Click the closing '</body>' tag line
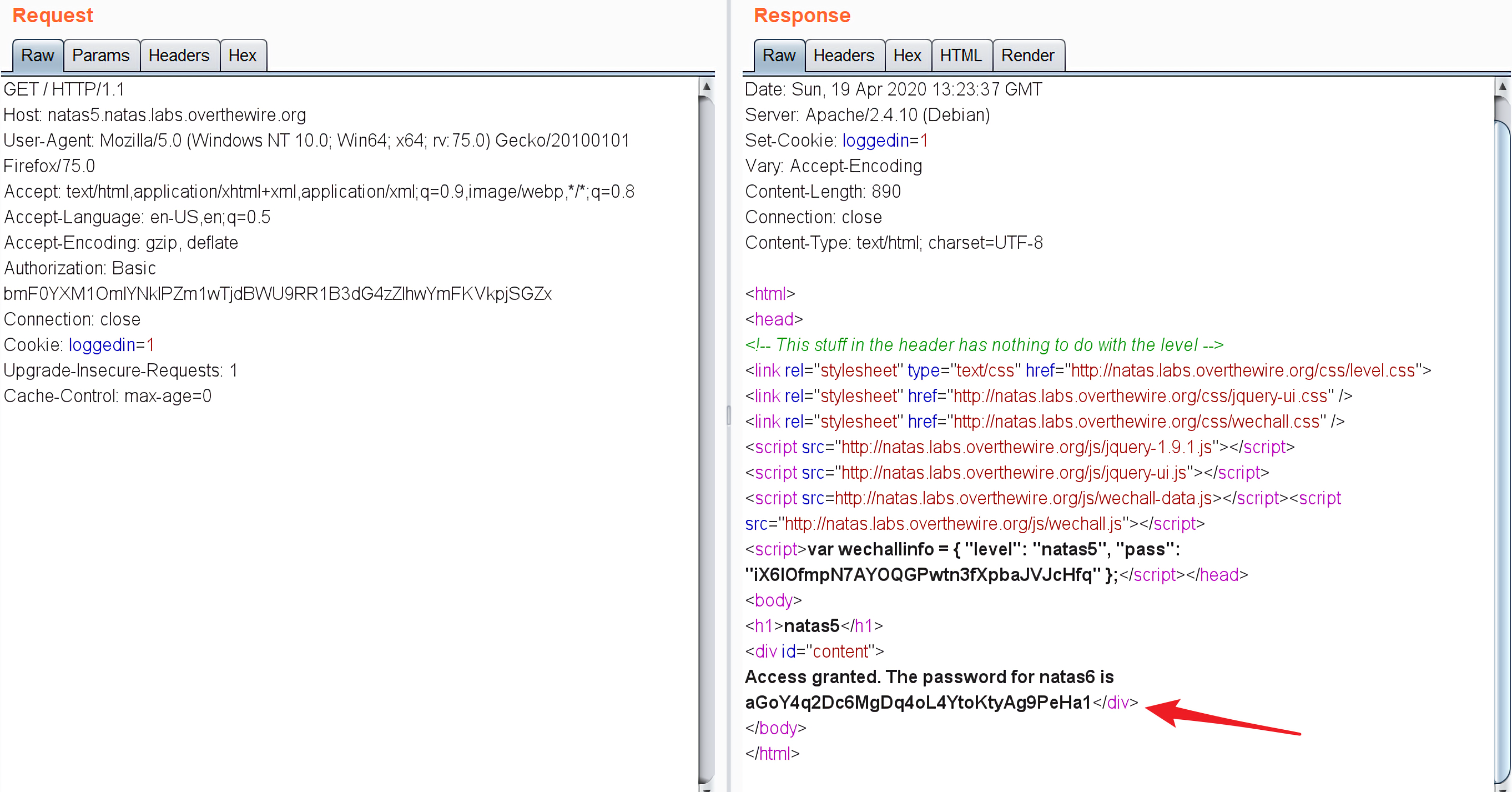This screenshot has height=792, width=1512. (776, 728)
